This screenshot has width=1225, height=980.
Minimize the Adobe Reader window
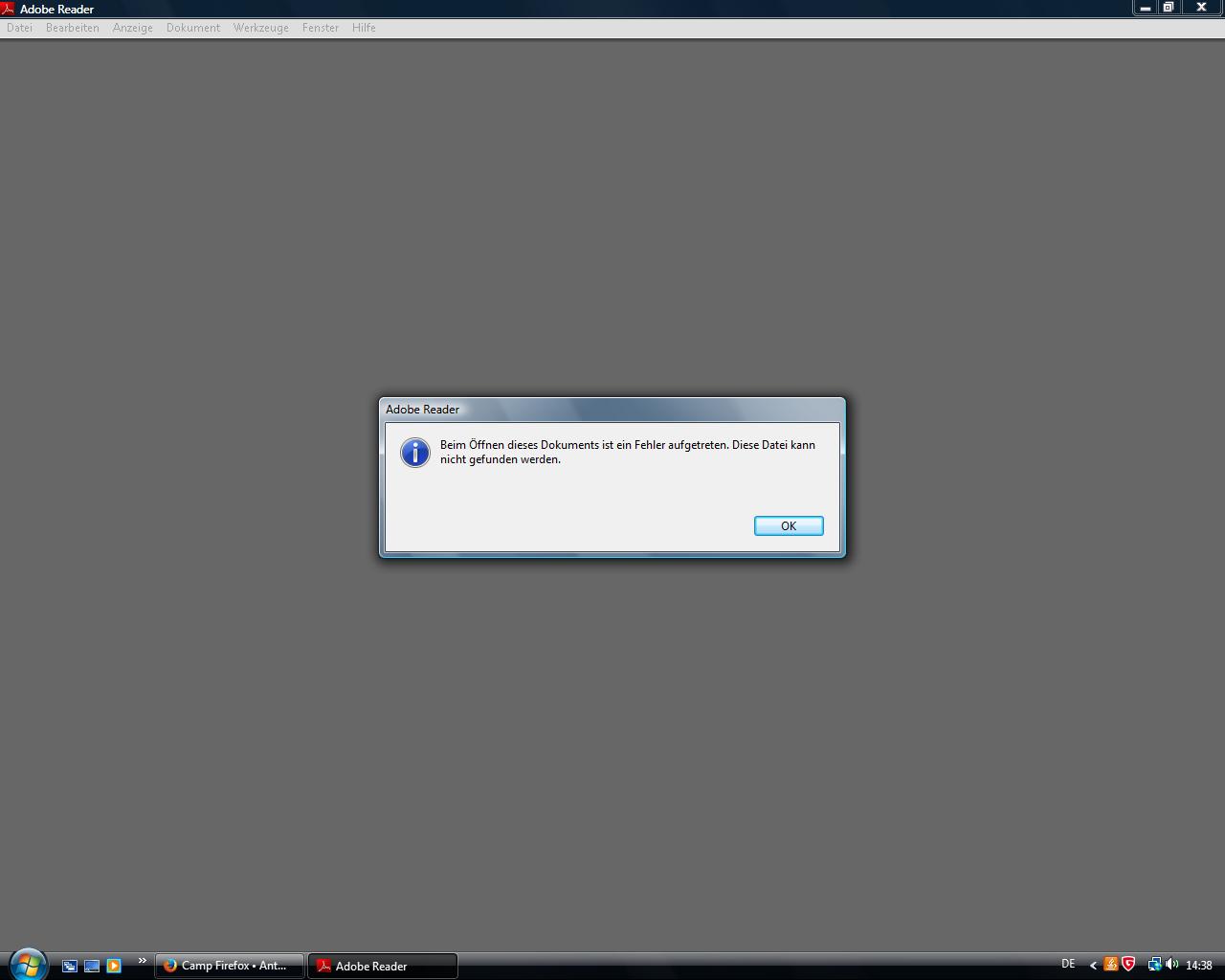click(1146, 8)
